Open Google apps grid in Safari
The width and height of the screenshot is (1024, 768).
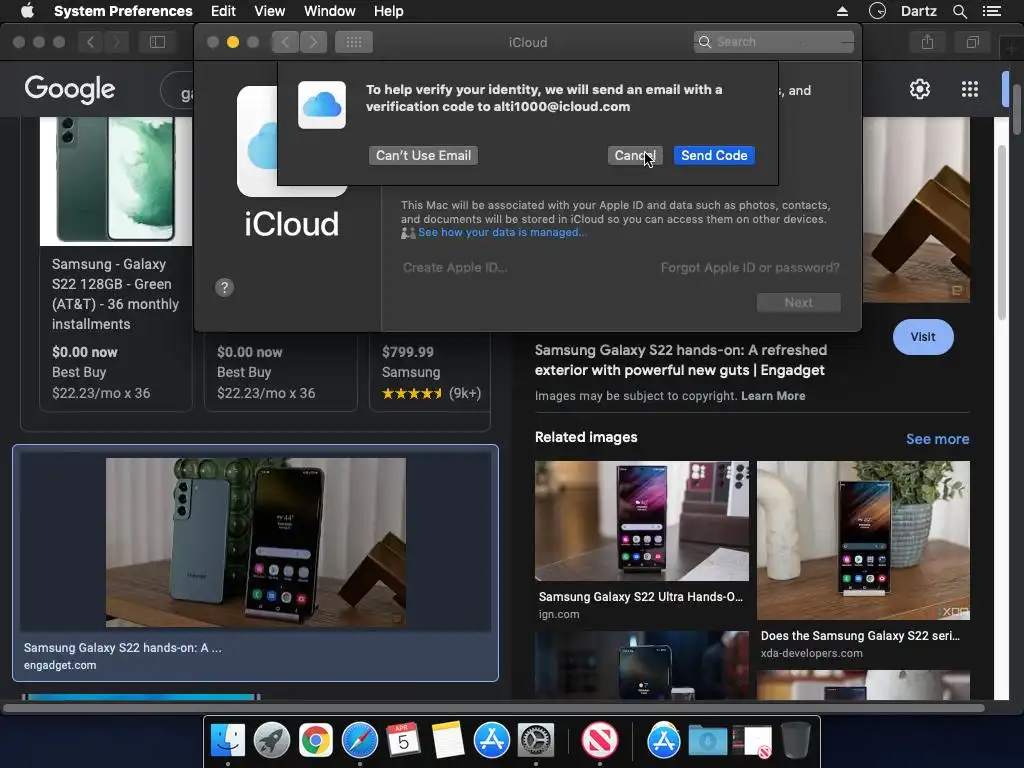[x=970, y=89]
